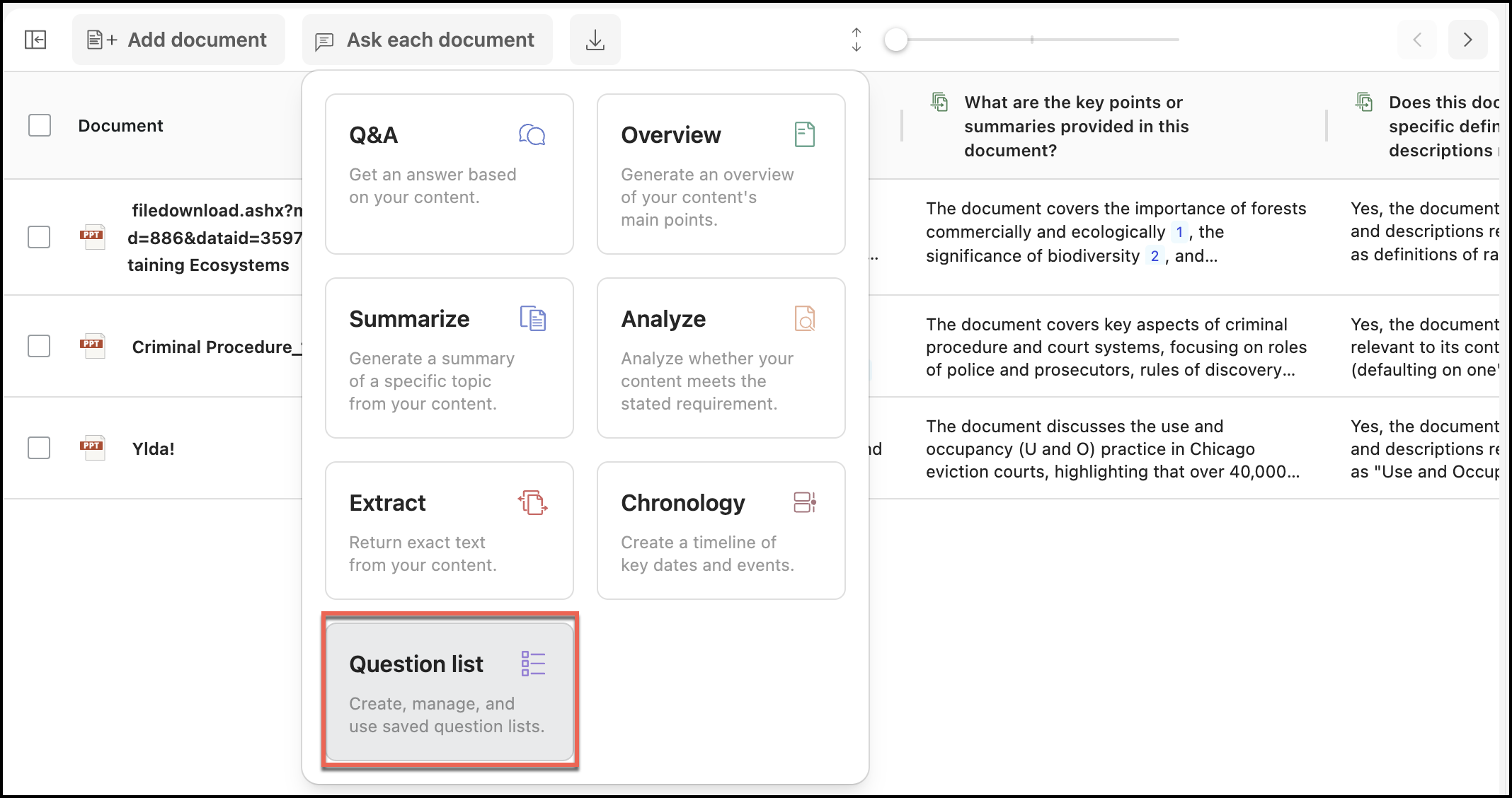The image size is (1512, 798).
Task: Select the Chronology option
Action: click(x=721, y=531)
